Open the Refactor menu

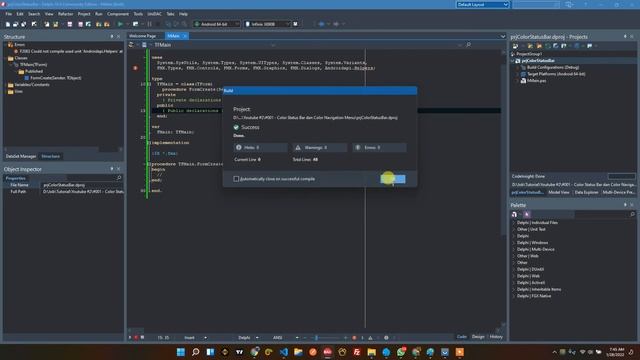pos(65,14)
